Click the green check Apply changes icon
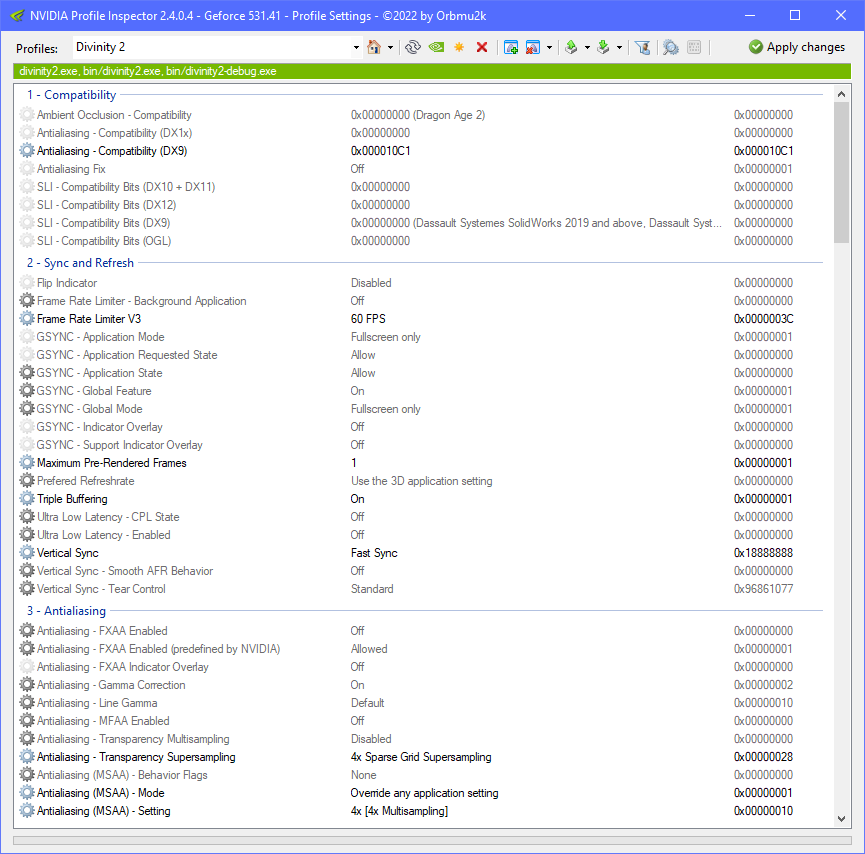Viewport: 865px width, 854px height. click(x=755, y=47)
